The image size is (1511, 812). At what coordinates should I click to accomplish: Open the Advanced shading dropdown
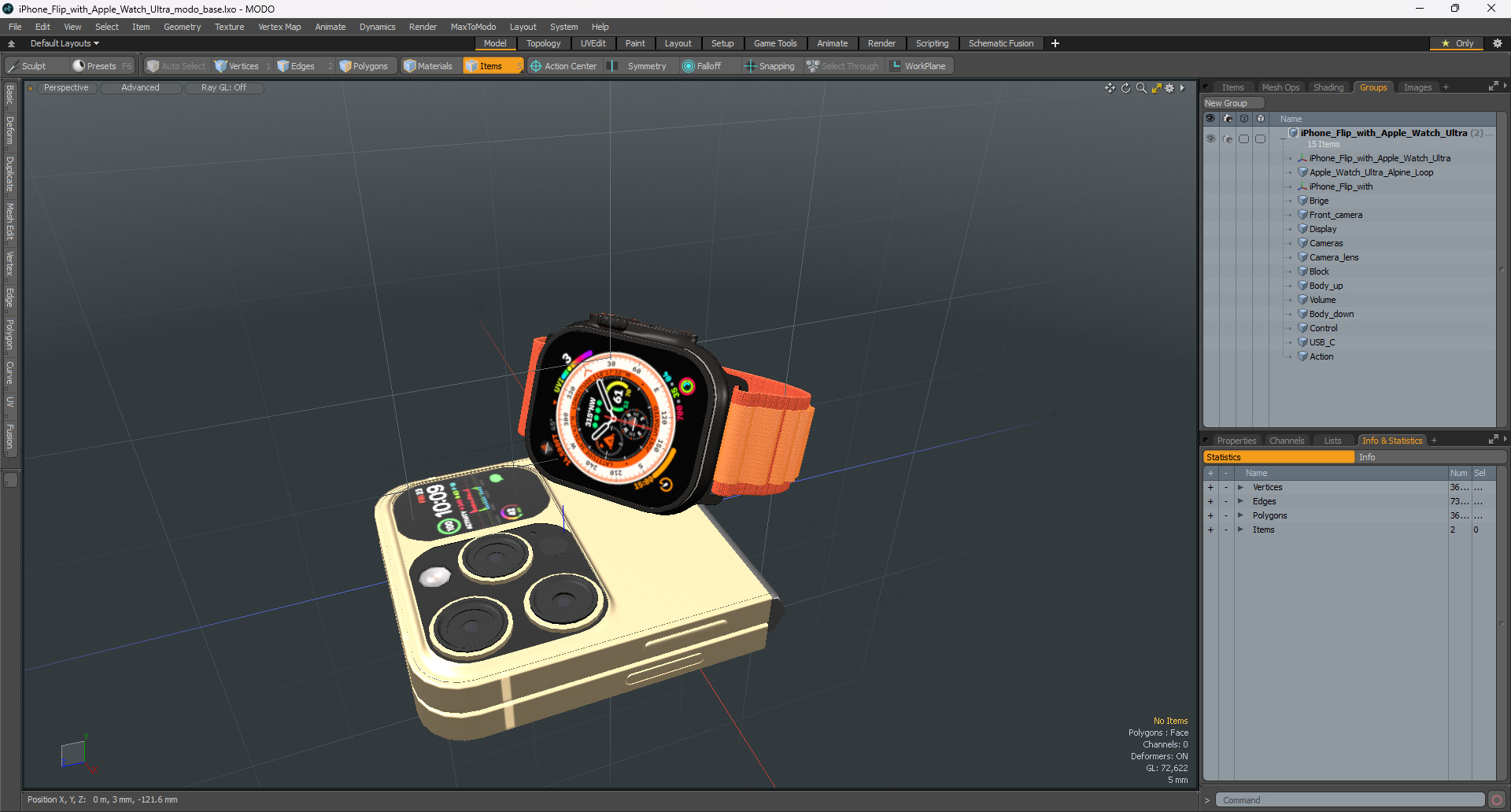click(140, 88)
